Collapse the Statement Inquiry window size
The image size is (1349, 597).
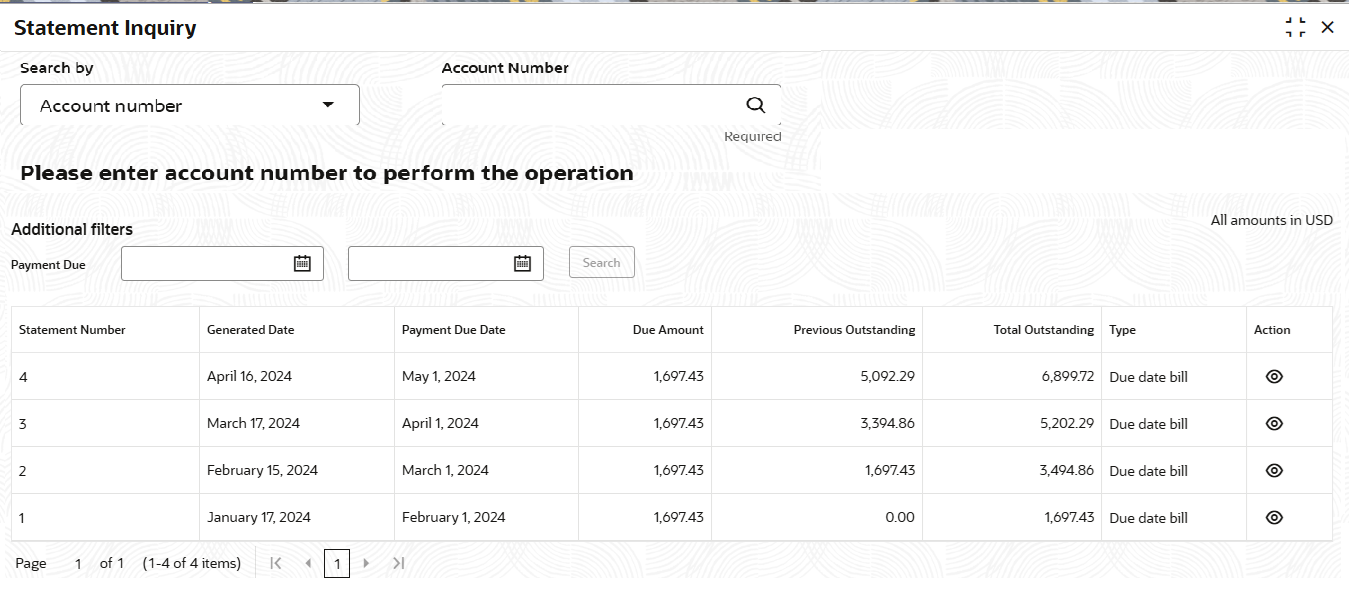click(x=1296, y=27)
